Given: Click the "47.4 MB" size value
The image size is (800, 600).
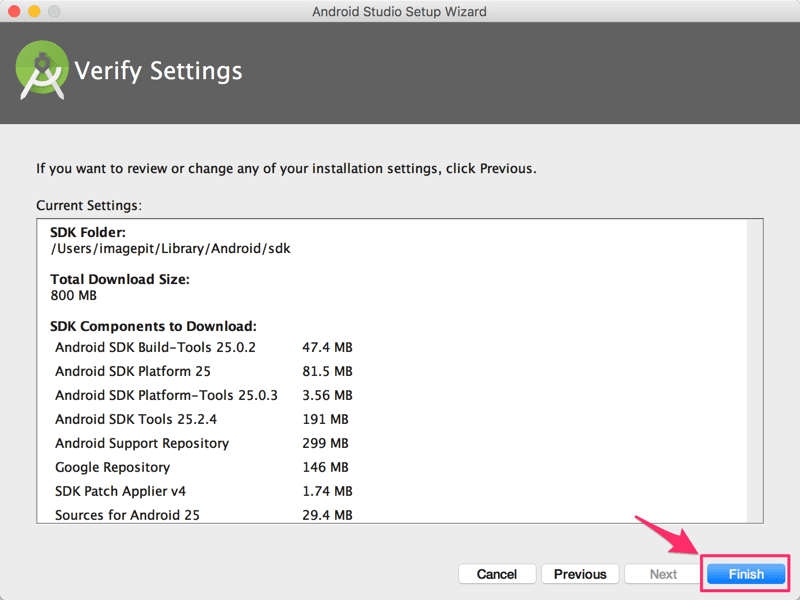Looking at the screenshot, I should coord(327,347).
